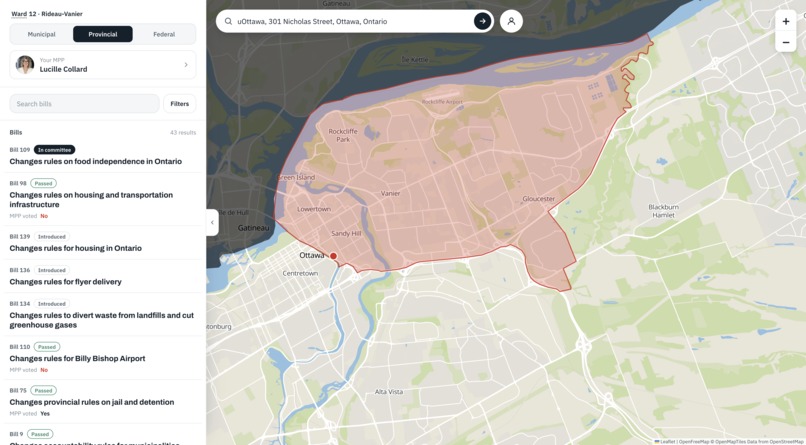Open the user profile icon
Screen dimensions: 806x445
point(511,22)
